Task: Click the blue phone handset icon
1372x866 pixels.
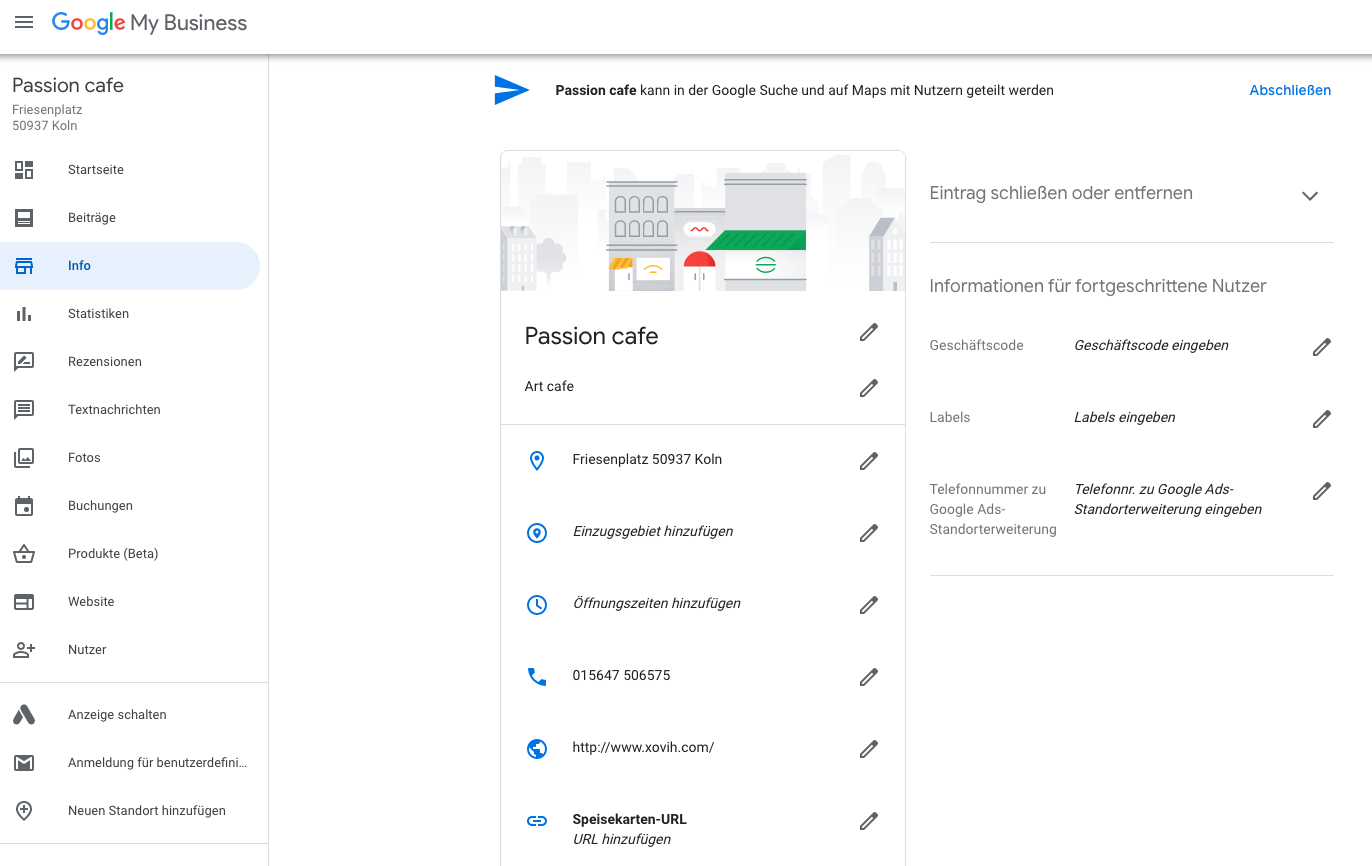Action: (x=537, y=676)
